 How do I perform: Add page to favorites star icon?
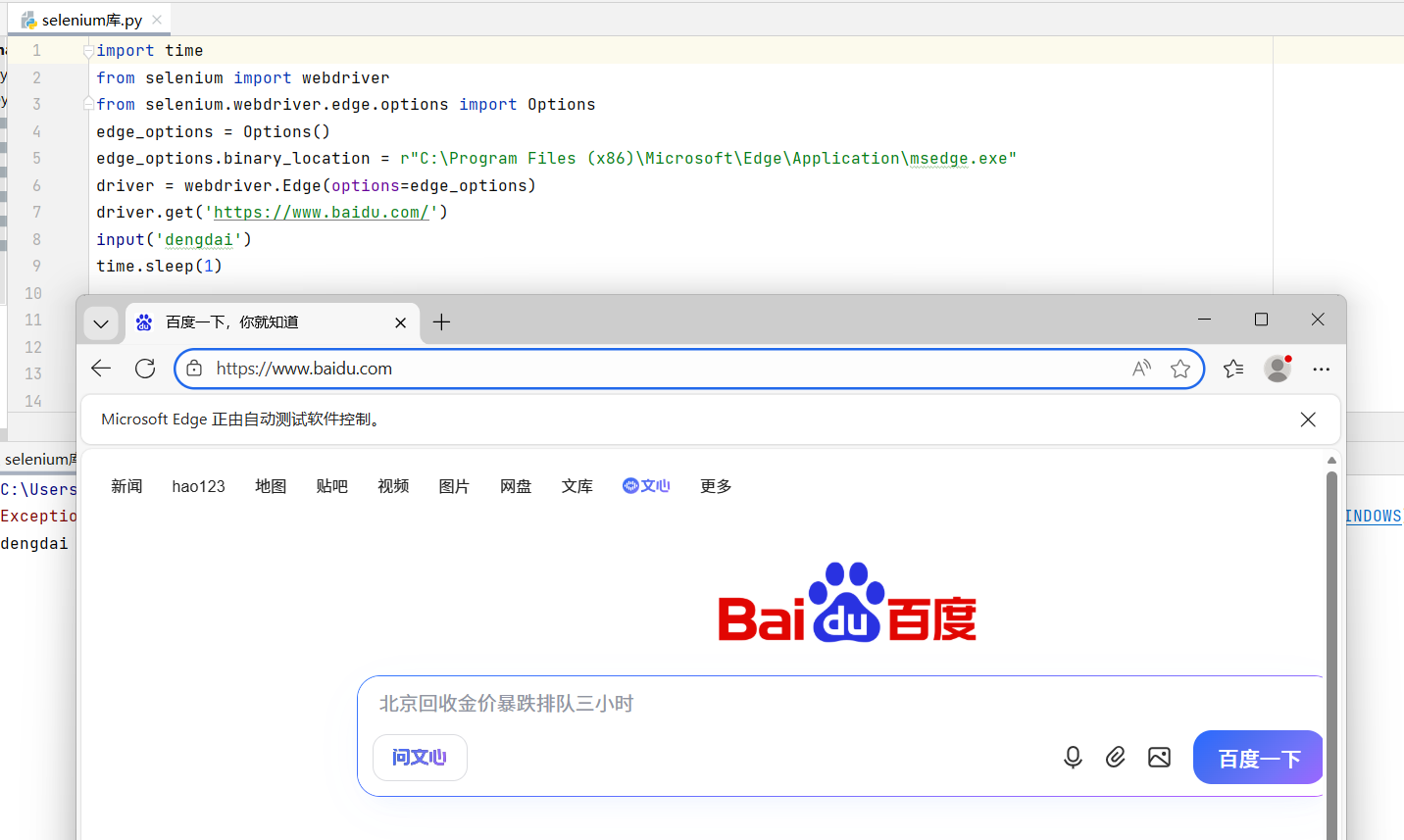pyautogui.click(x=1180, y=369)
